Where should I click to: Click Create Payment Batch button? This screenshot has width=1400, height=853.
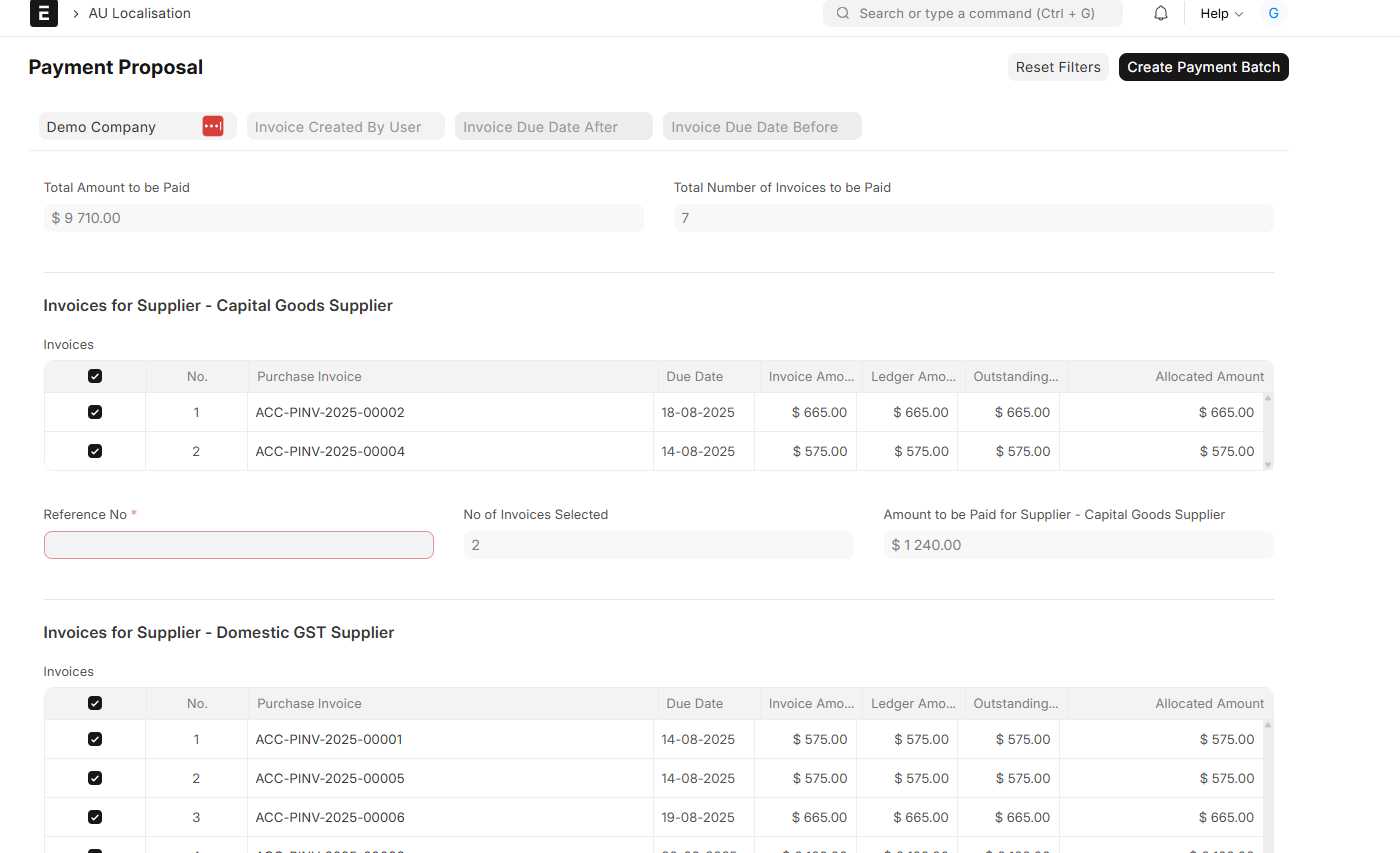click(1203, 67)
